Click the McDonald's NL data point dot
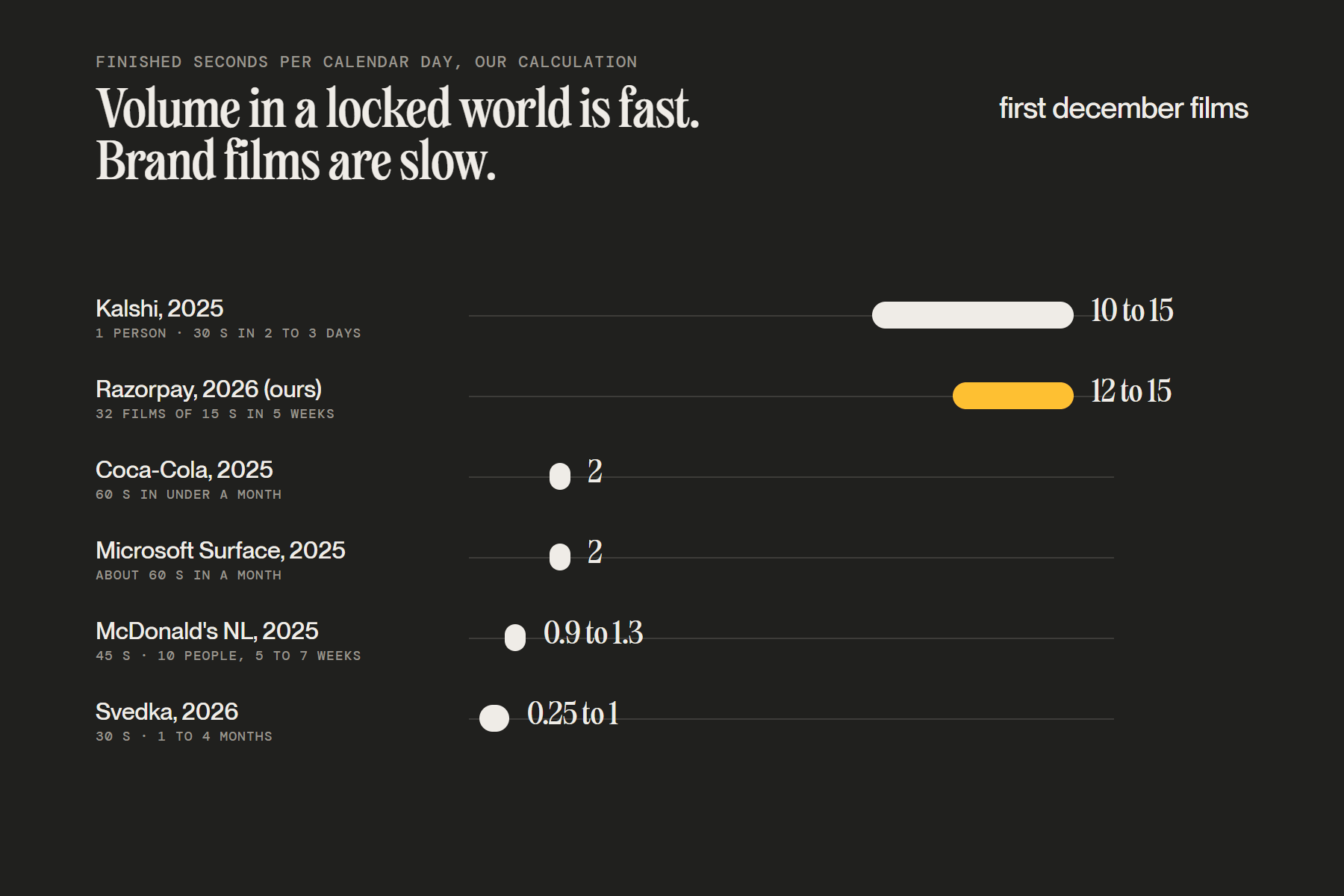Viewport: 1344px width, 896px height. [x=515, y=638]
